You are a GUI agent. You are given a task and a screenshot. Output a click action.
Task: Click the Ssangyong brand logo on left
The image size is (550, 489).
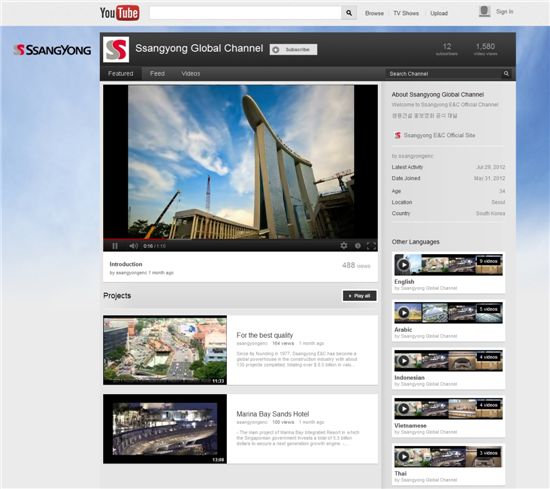[52, 50]
